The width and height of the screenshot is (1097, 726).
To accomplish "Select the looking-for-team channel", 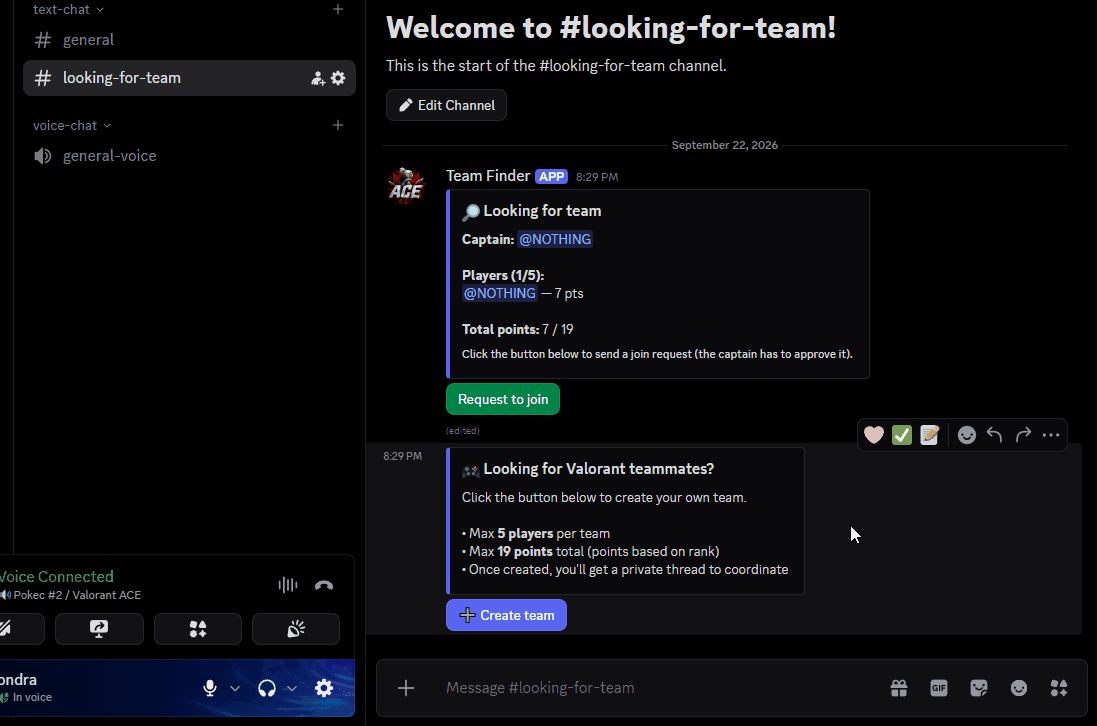I will point(189,78).
